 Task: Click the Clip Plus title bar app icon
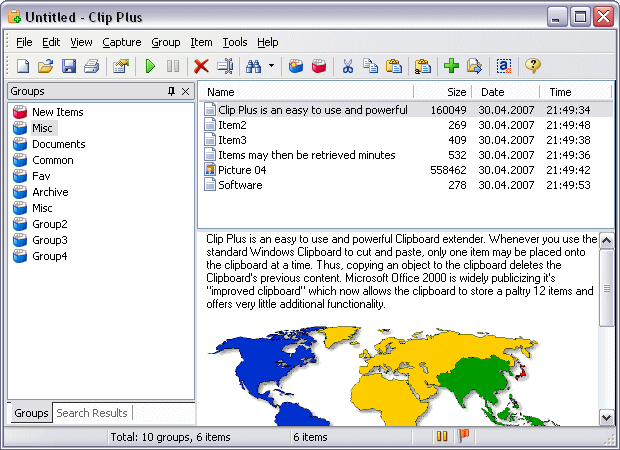click(x=14, y=17)
